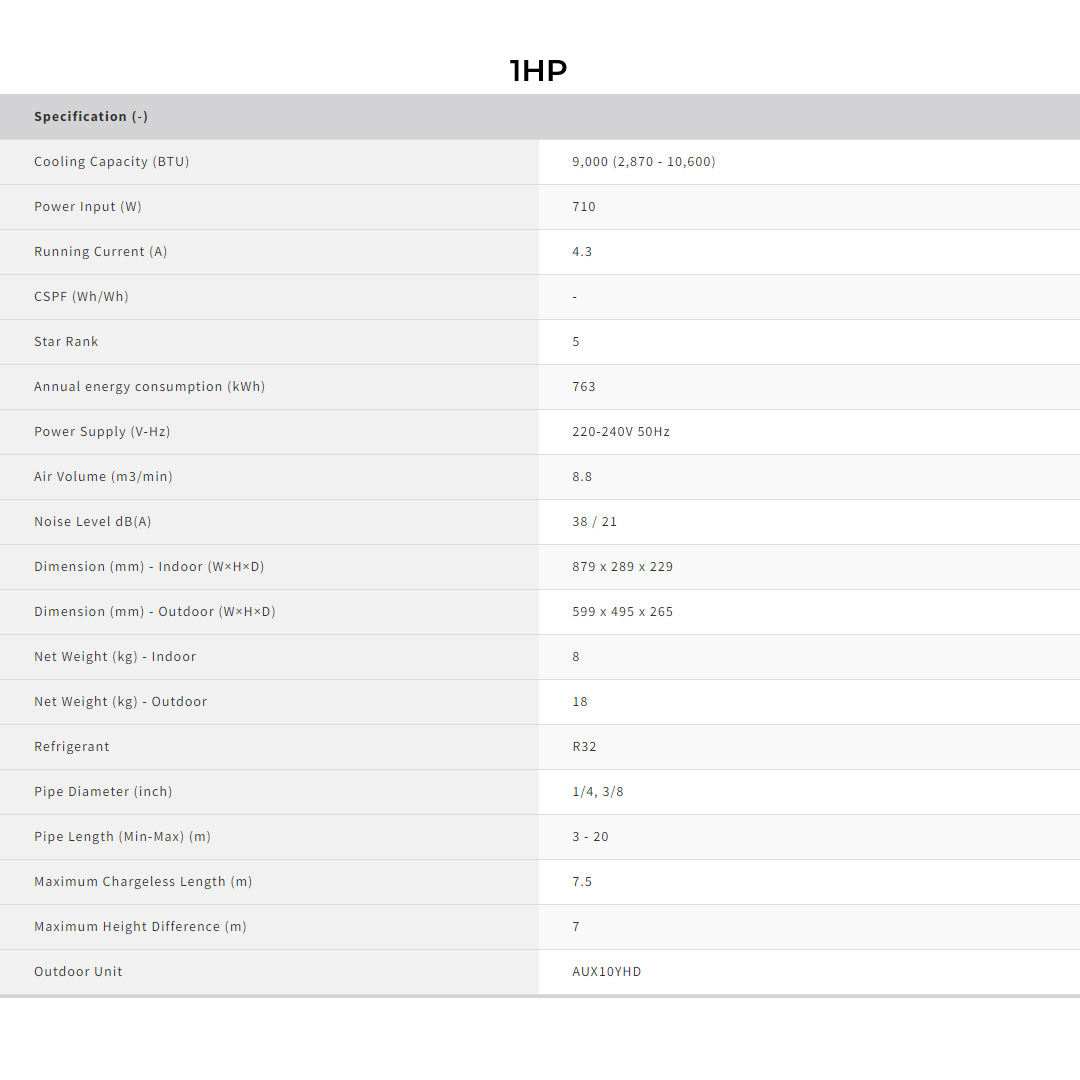
Task: Select Annual energy consumption (kWh) label
Action: point(149,387)
